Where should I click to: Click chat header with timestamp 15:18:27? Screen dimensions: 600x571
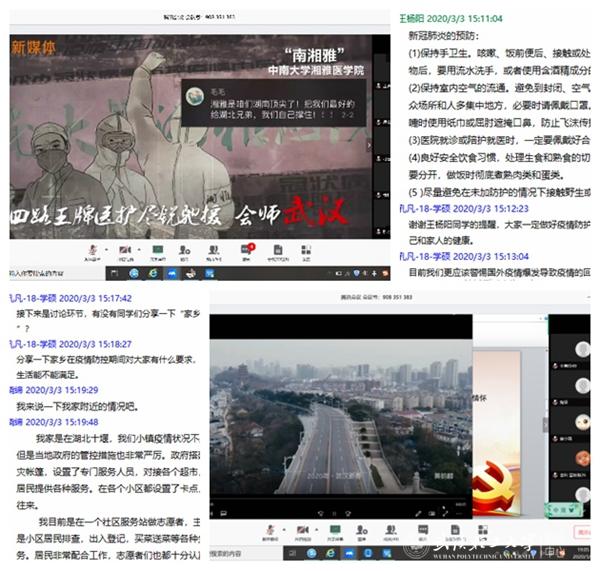point(70,344)
